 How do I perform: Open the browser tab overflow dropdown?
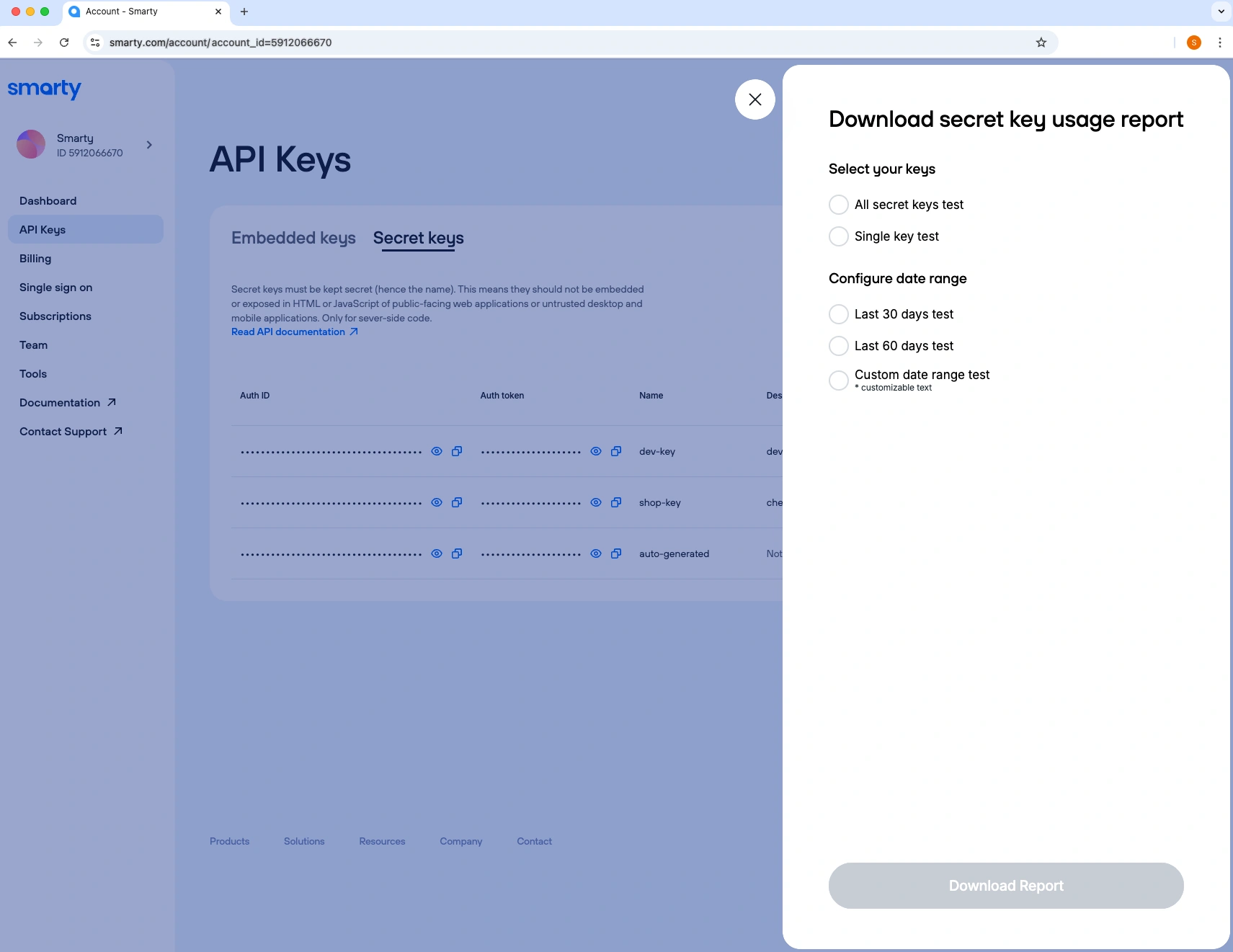(1221, 11)
